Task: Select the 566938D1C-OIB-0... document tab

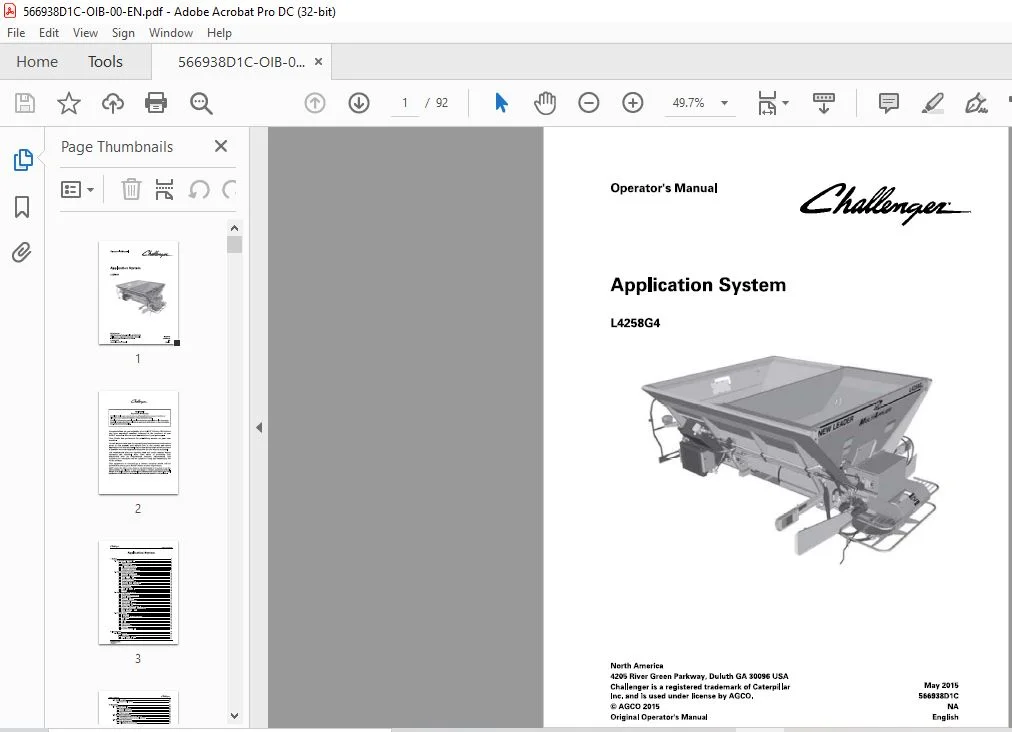Action: click(241, 62)
